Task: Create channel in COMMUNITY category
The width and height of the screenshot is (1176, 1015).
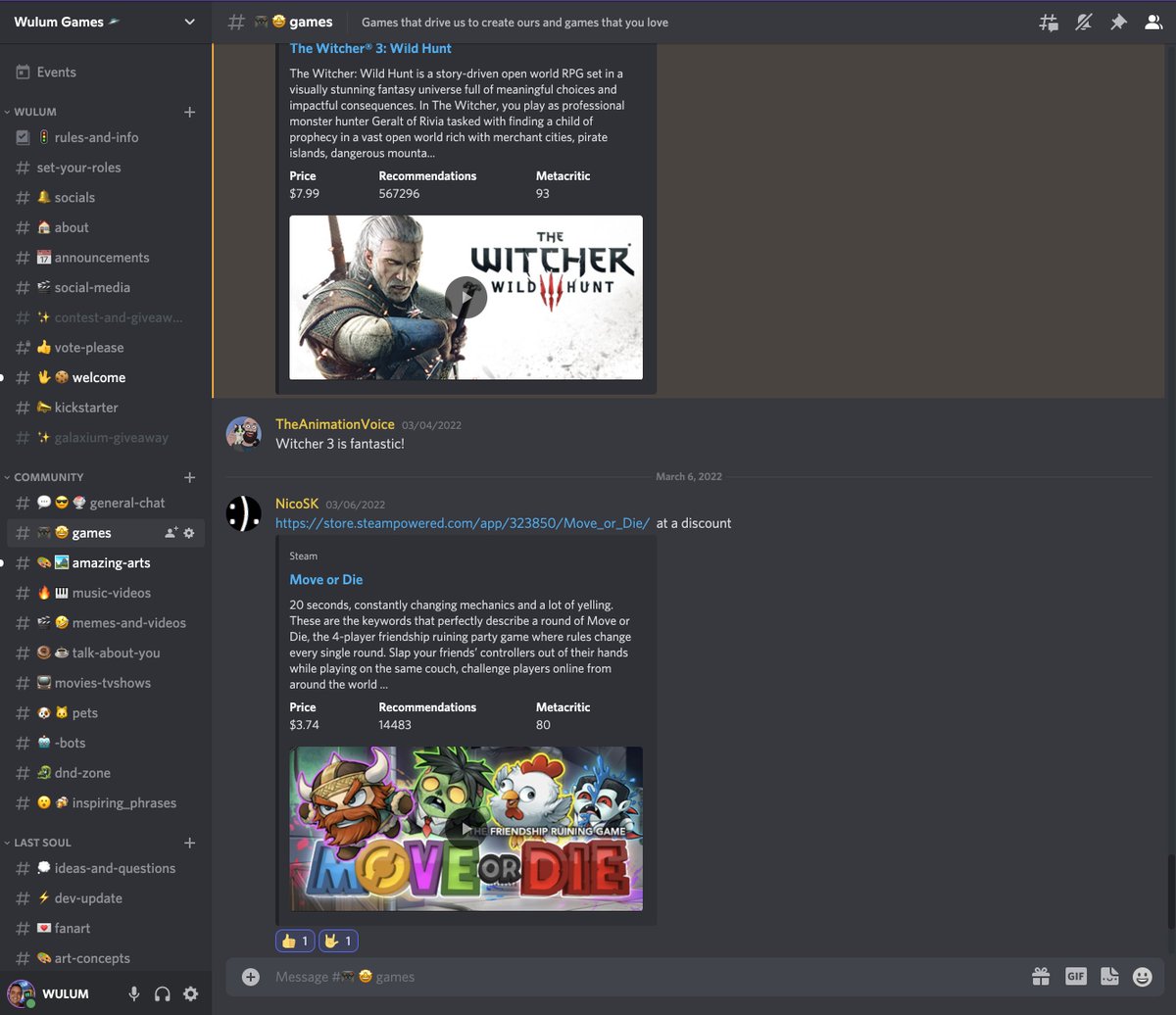Action: click(x=190, y=477)
